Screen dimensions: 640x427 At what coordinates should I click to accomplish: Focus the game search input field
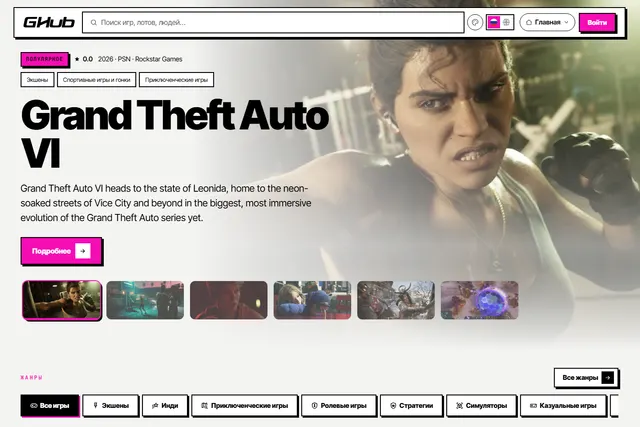point(273,22)
